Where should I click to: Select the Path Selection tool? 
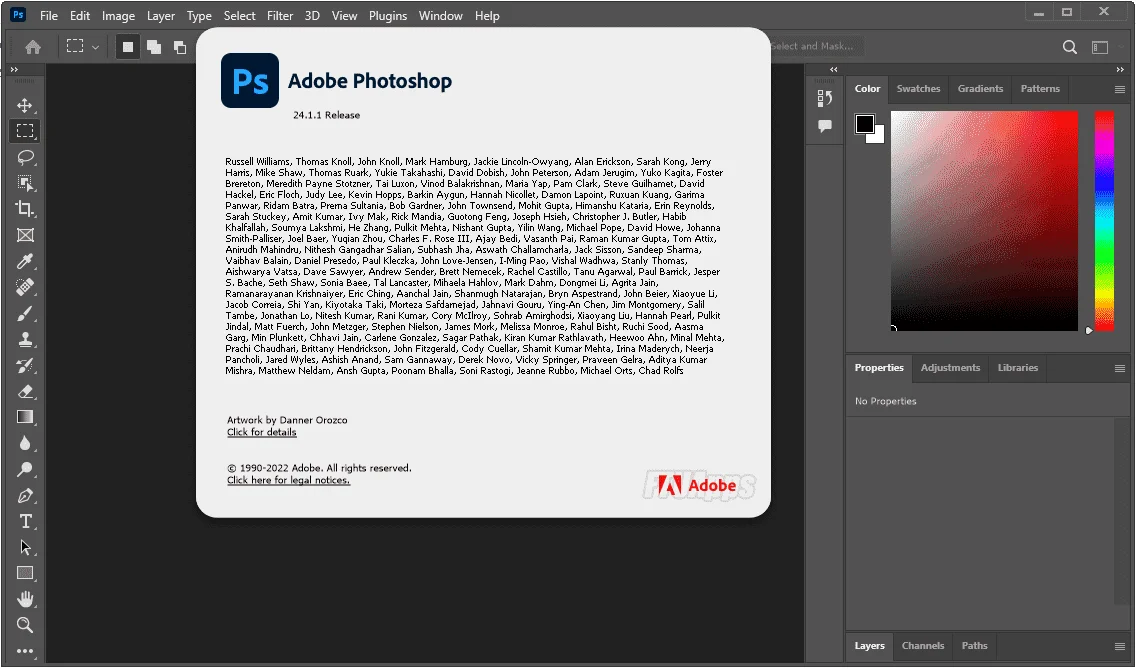(x=25, y=547)
